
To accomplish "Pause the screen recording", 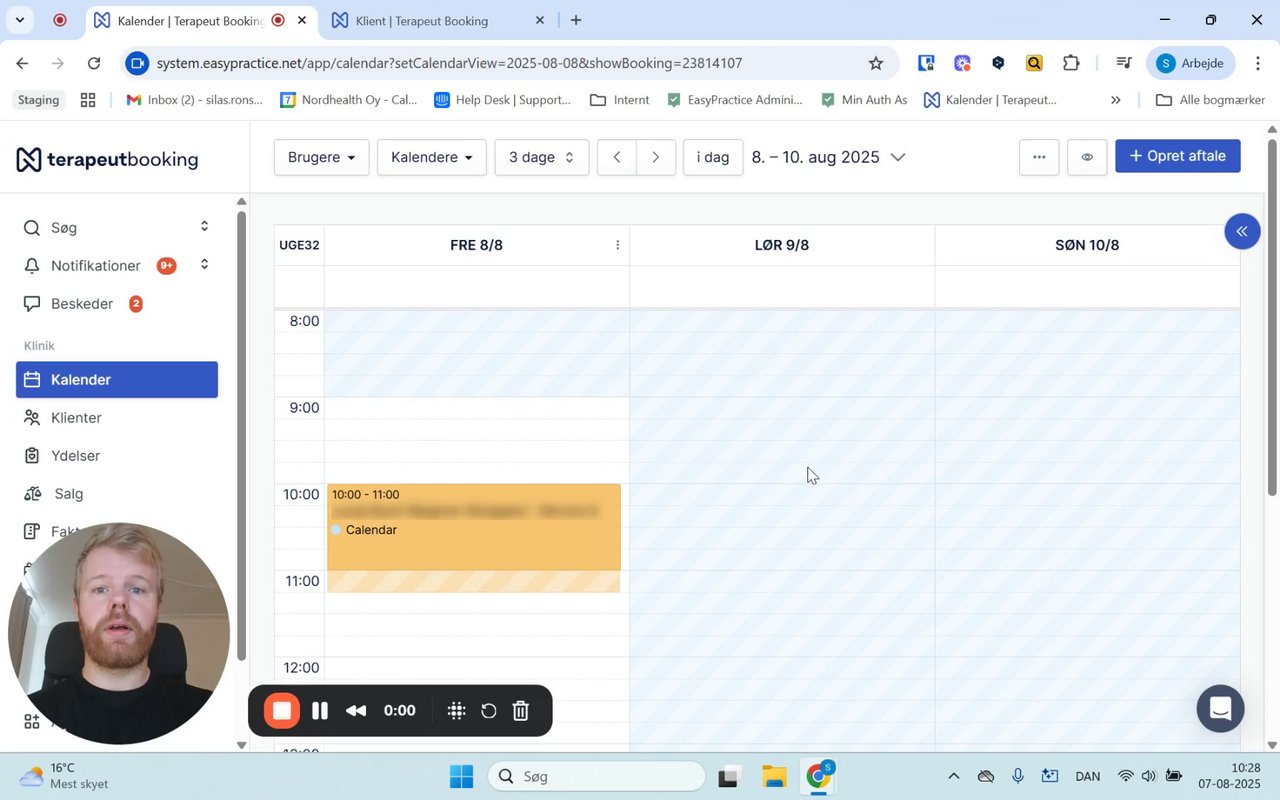I will click(320, 711).
